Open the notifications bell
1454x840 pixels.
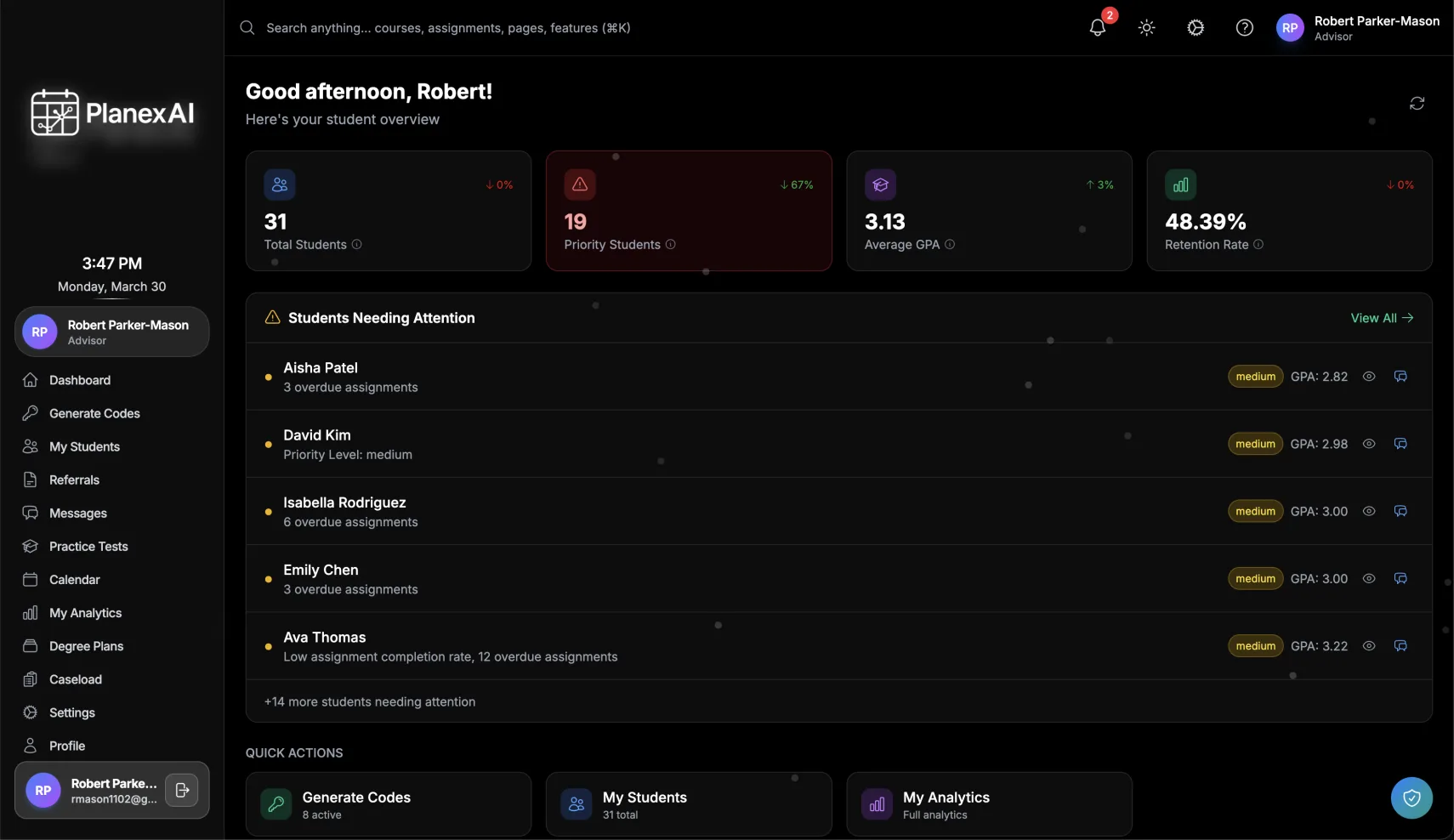[1098, 28]
